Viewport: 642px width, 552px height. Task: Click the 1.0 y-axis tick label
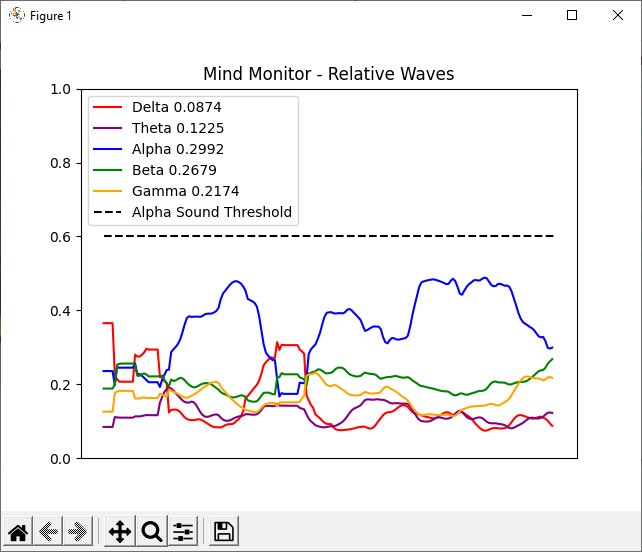point(60,89)
